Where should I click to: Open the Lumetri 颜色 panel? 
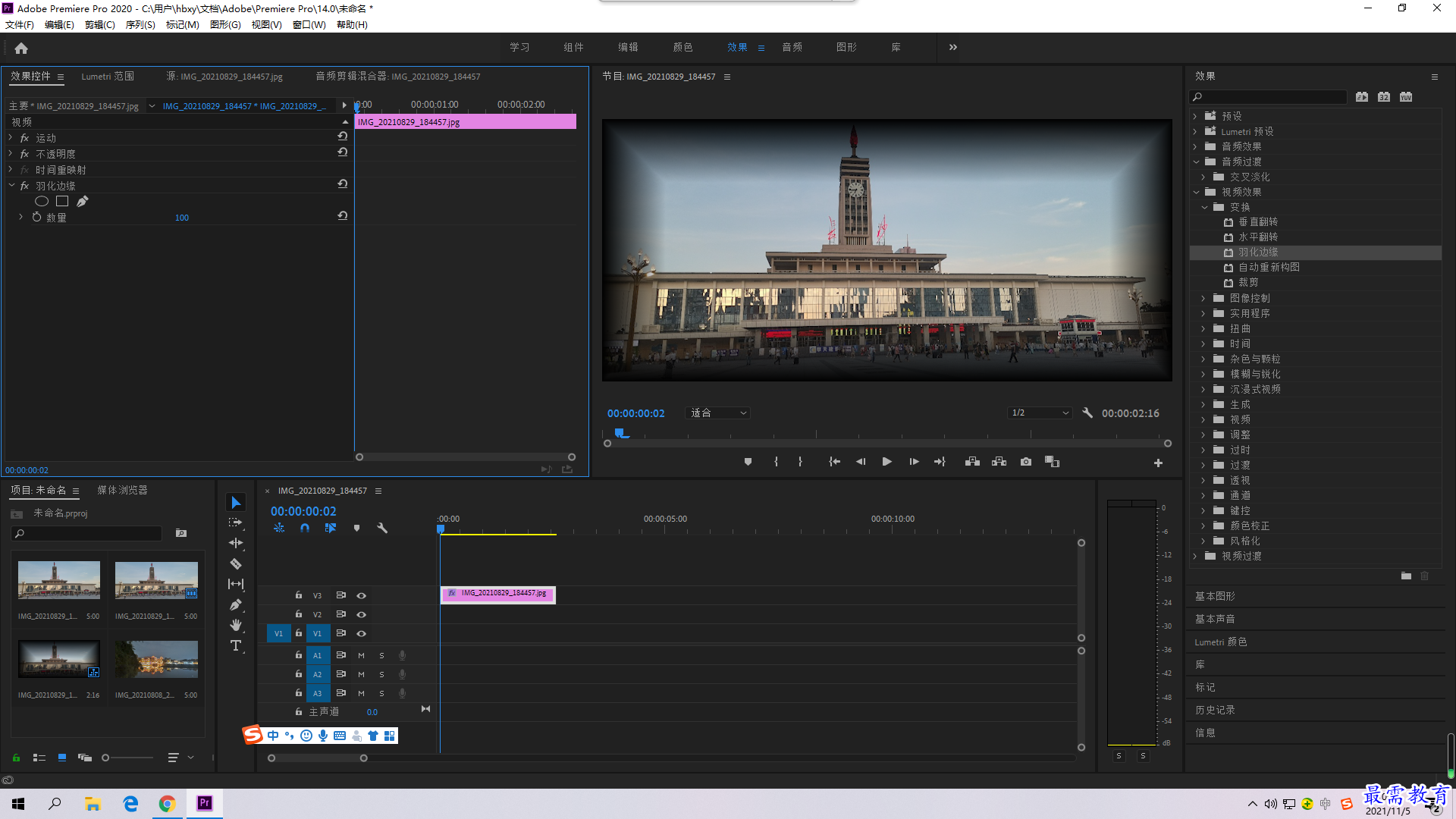(x=1220, y=642)
